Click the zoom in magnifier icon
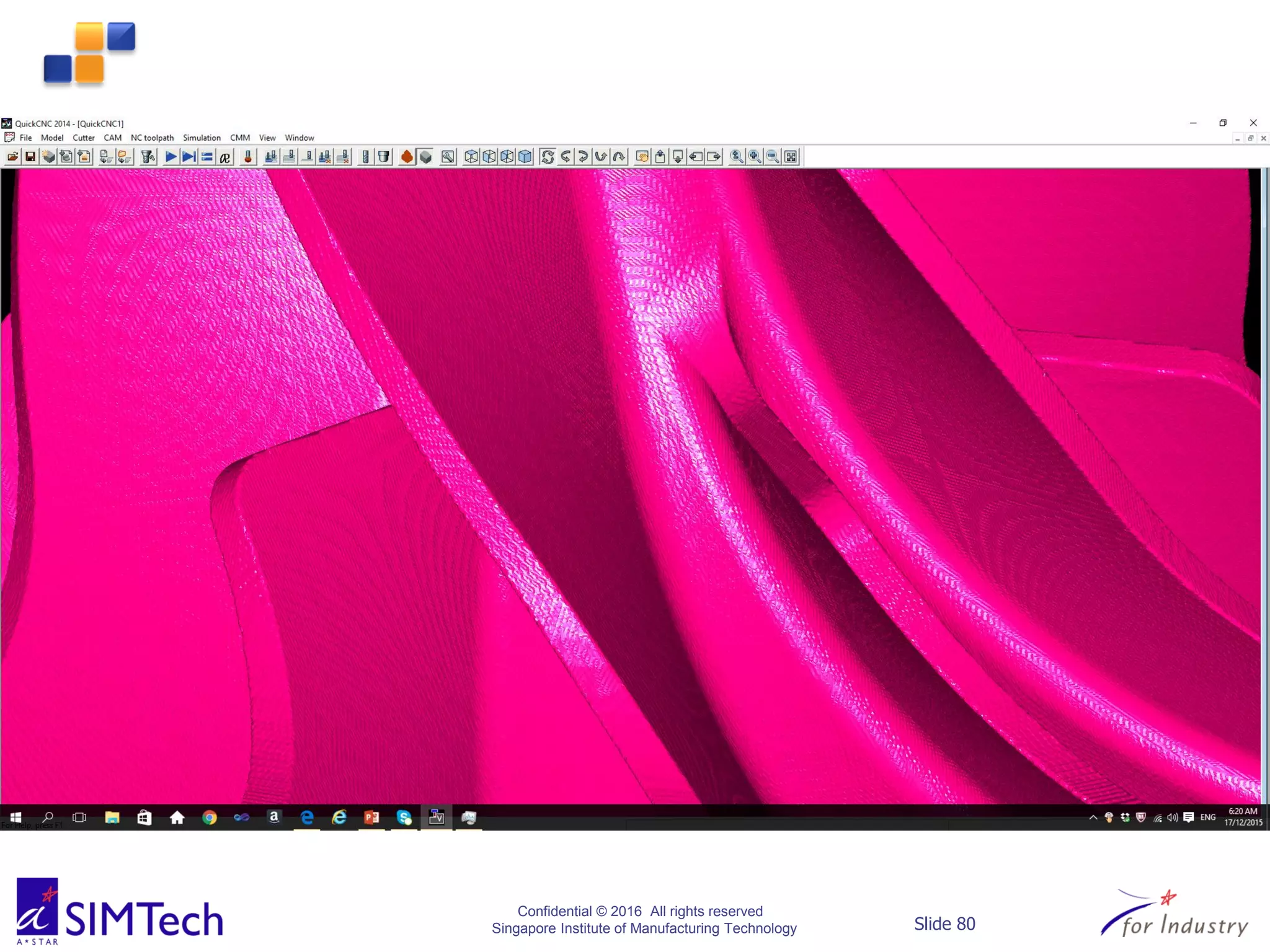 point(754,157)
